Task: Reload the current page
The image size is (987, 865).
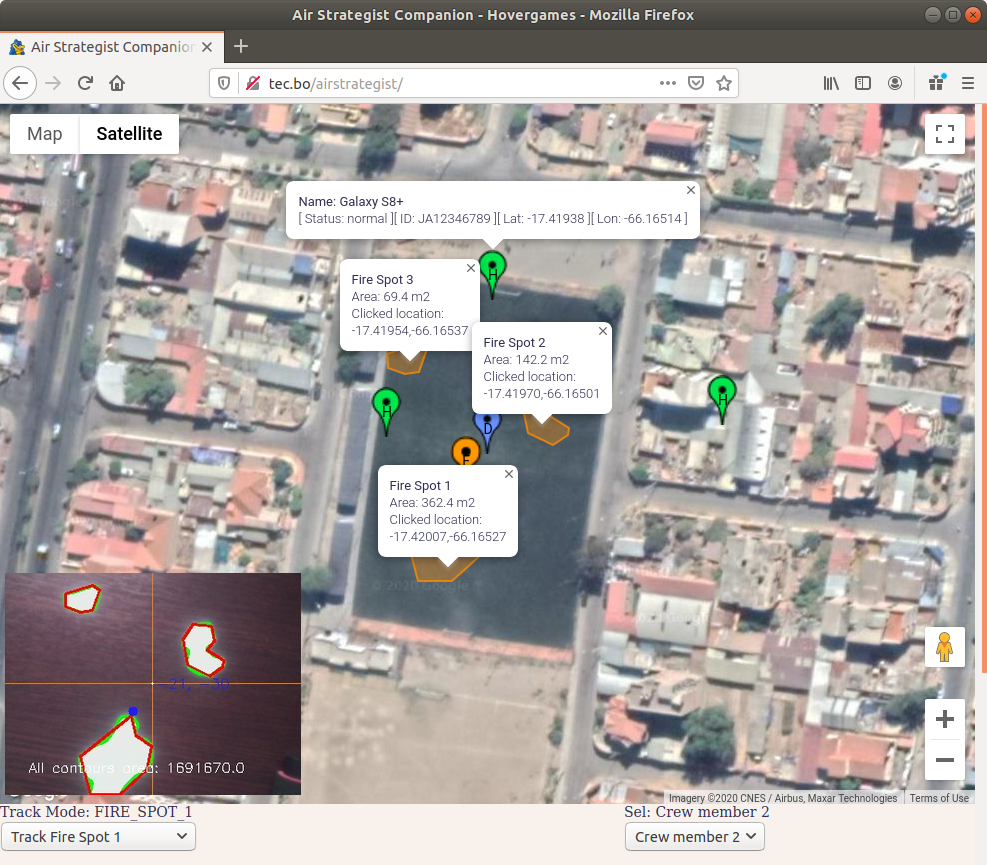Action: pos(86,83)
